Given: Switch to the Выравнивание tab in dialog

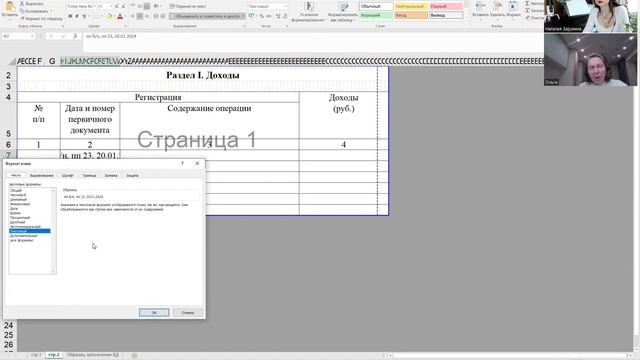Looking at the screenshot, I should pos(42,176).
